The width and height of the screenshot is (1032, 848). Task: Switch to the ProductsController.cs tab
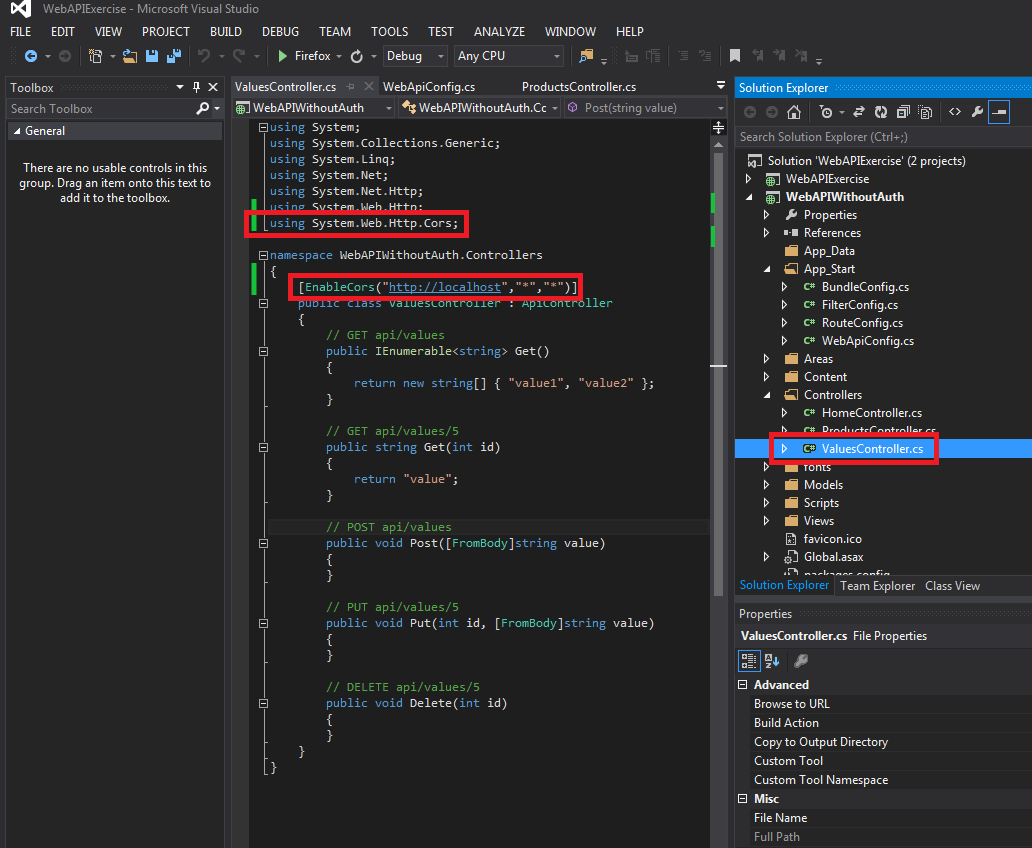[579, 87]
